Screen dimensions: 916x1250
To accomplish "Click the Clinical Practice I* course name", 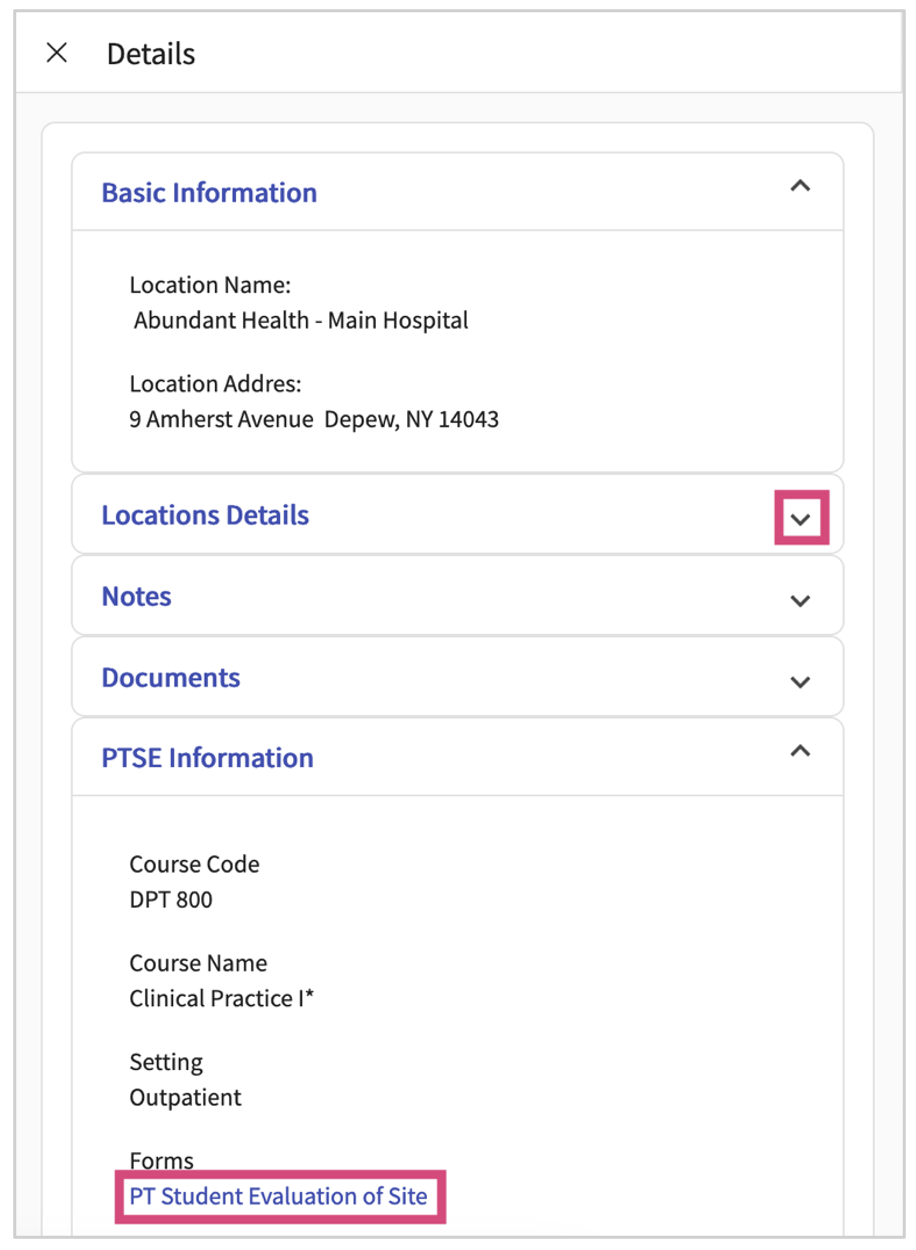I will [221, 998].
